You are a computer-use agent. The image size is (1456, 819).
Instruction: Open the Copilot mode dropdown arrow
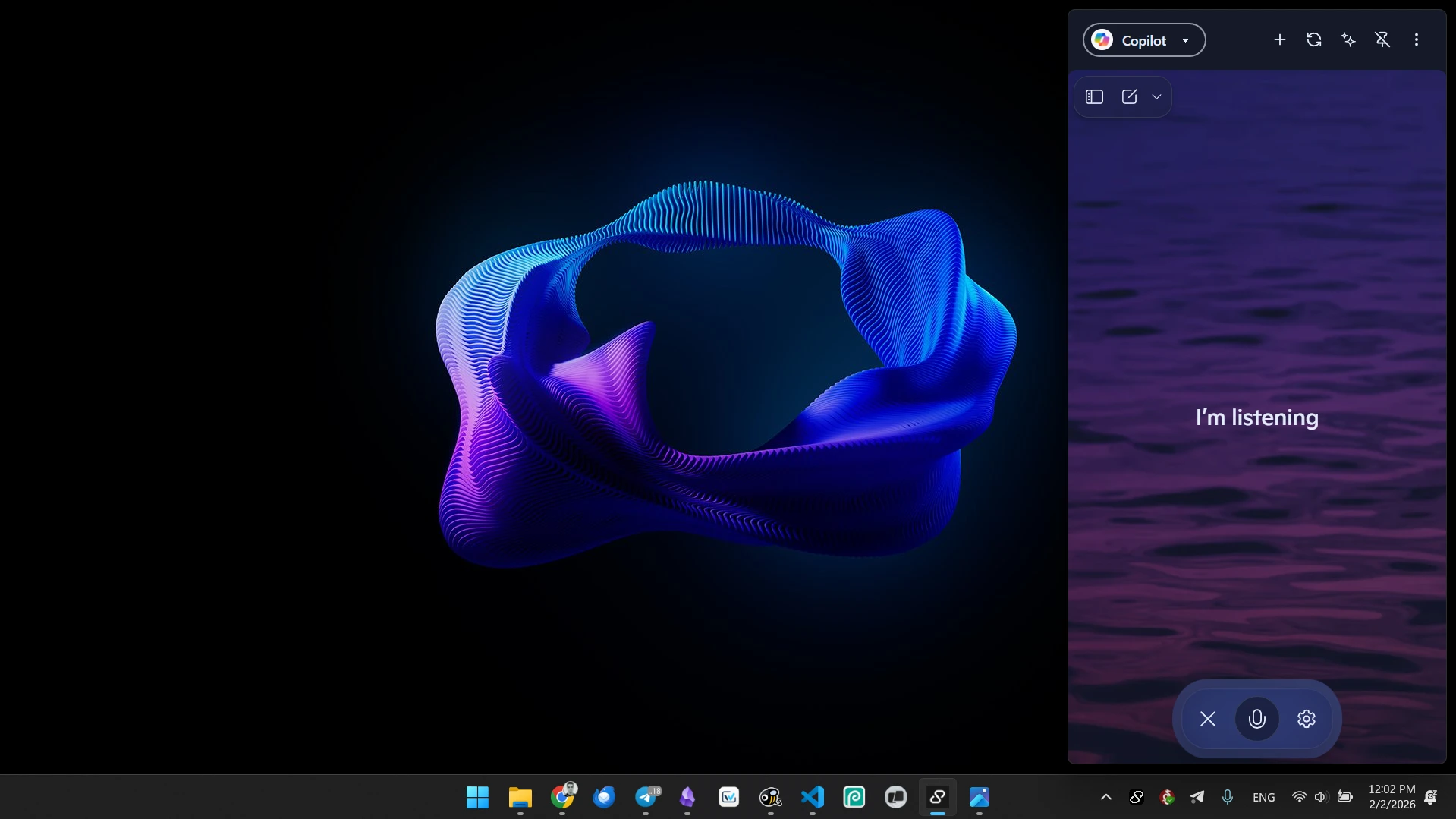click(1186, 39)
